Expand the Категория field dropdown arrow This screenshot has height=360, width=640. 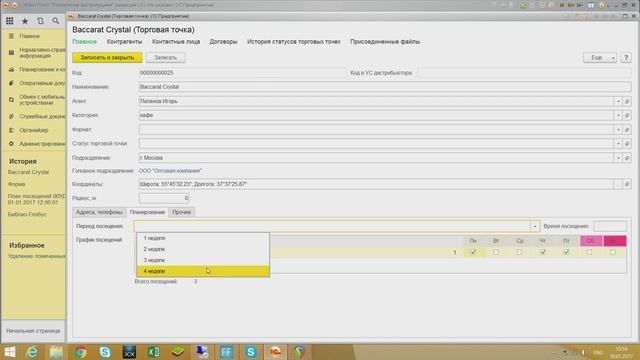[618, 116]
